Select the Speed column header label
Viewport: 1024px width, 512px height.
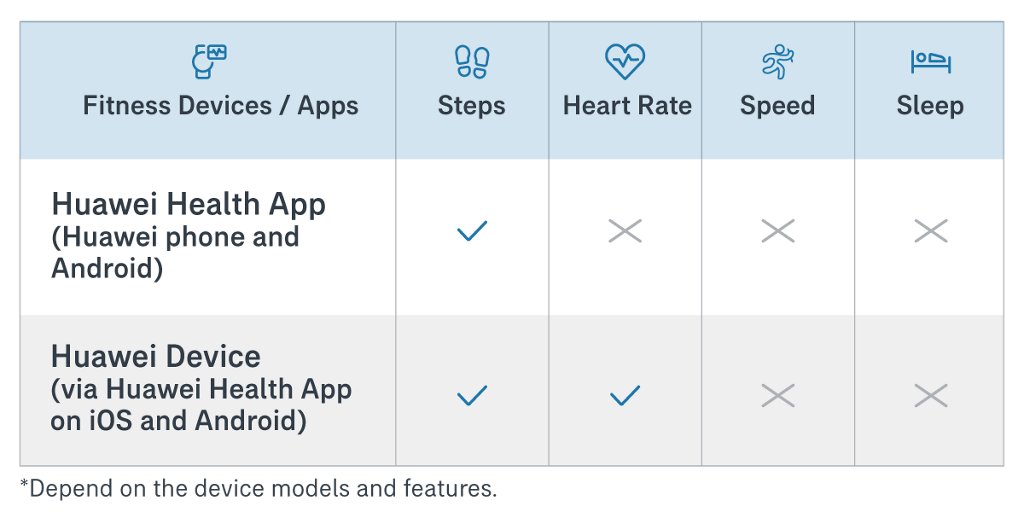pos(777,106)
